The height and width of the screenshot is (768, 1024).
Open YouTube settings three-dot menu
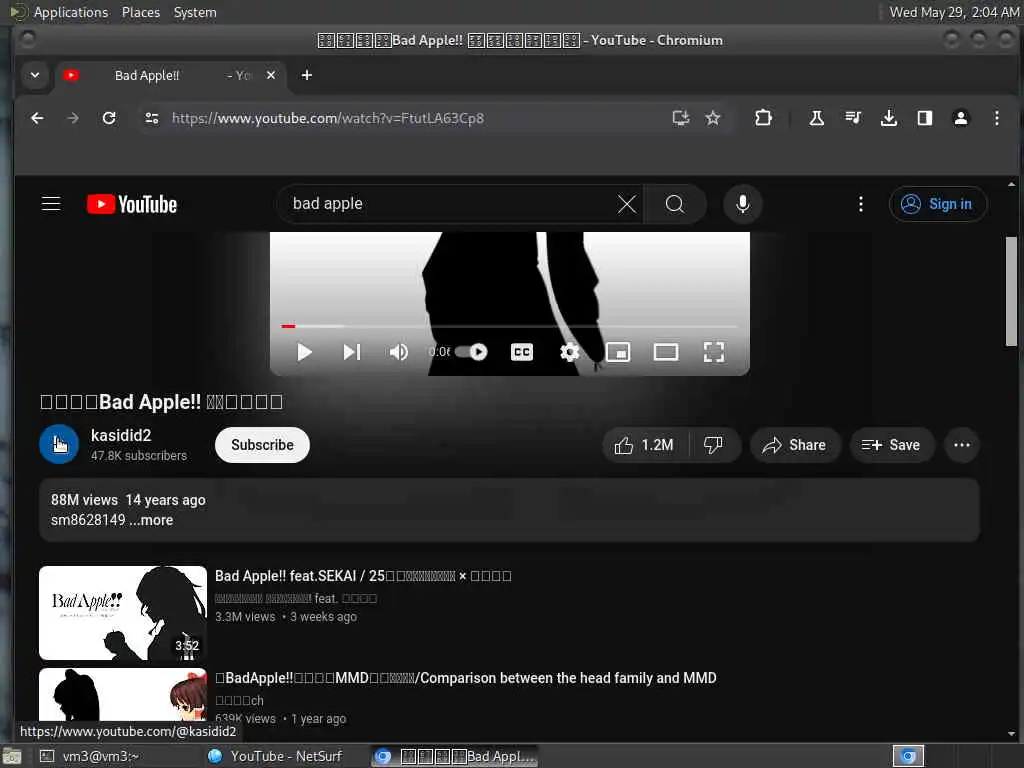pyautogui.click(x=861, y=204)
